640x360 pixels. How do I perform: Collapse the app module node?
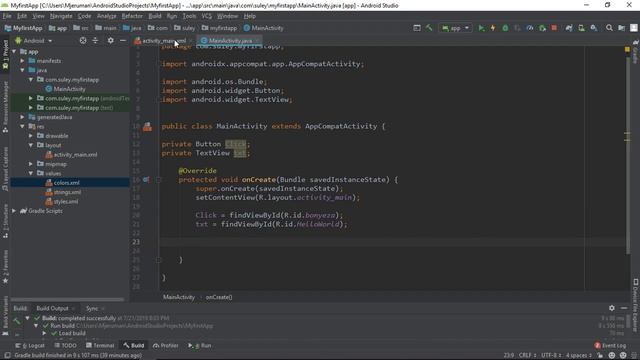coord(14,52)
